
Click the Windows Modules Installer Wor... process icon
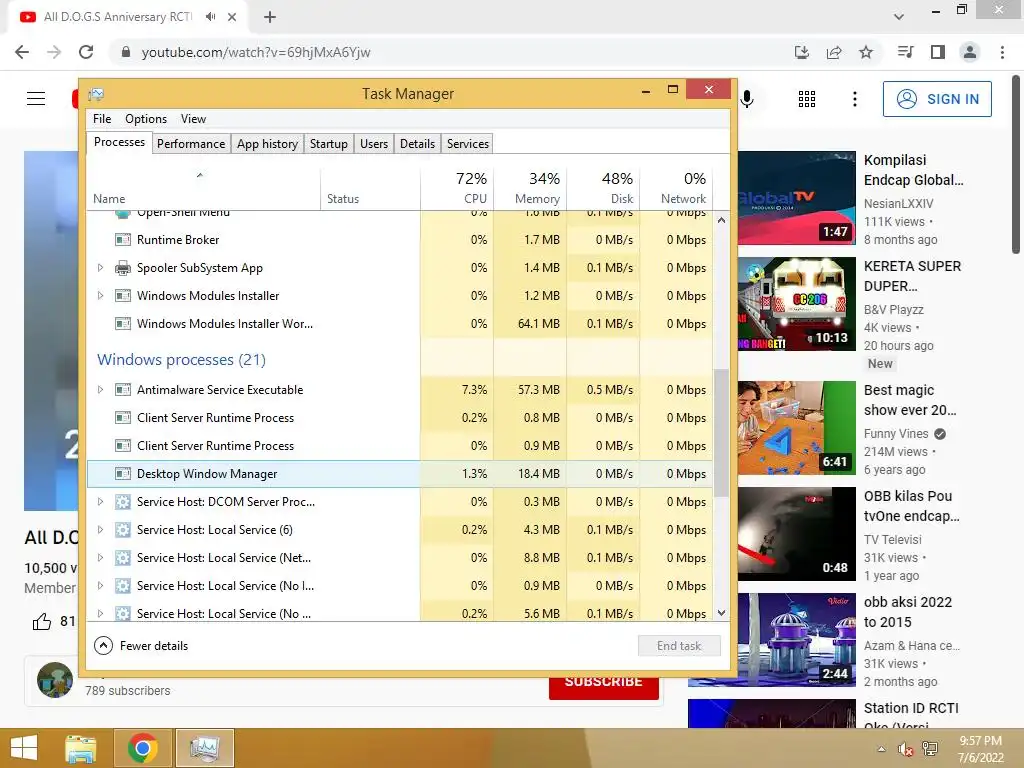pos(123,324)
